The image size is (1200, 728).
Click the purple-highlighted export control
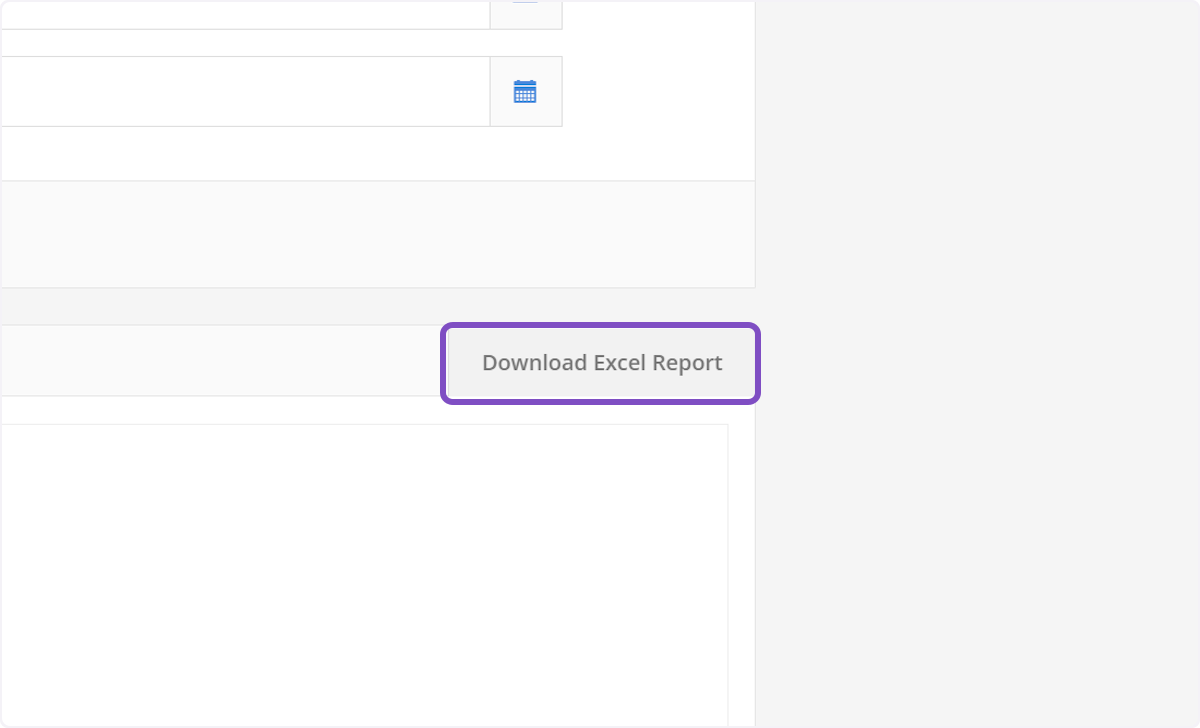pos(600,363)
